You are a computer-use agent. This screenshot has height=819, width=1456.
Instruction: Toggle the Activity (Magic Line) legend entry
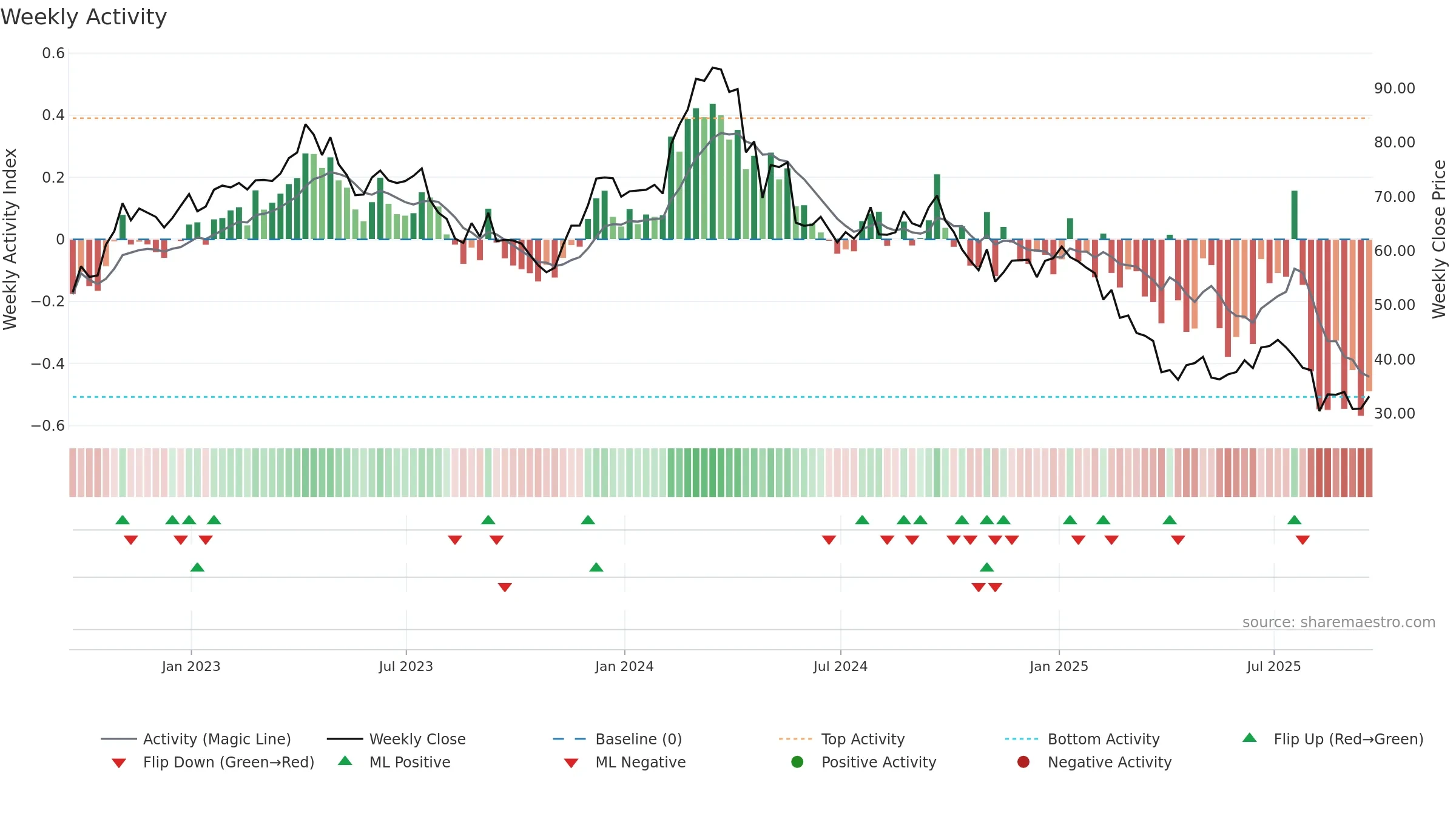point(196,739)
